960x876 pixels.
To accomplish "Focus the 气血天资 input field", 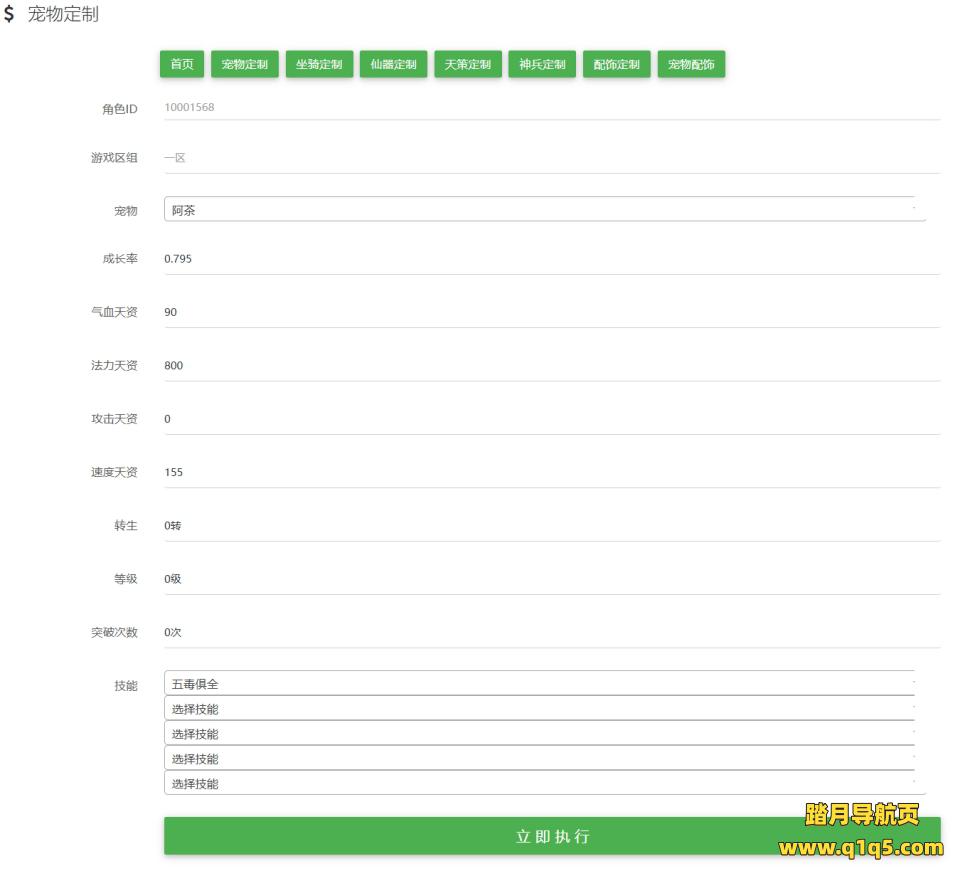I will point(550,312).
